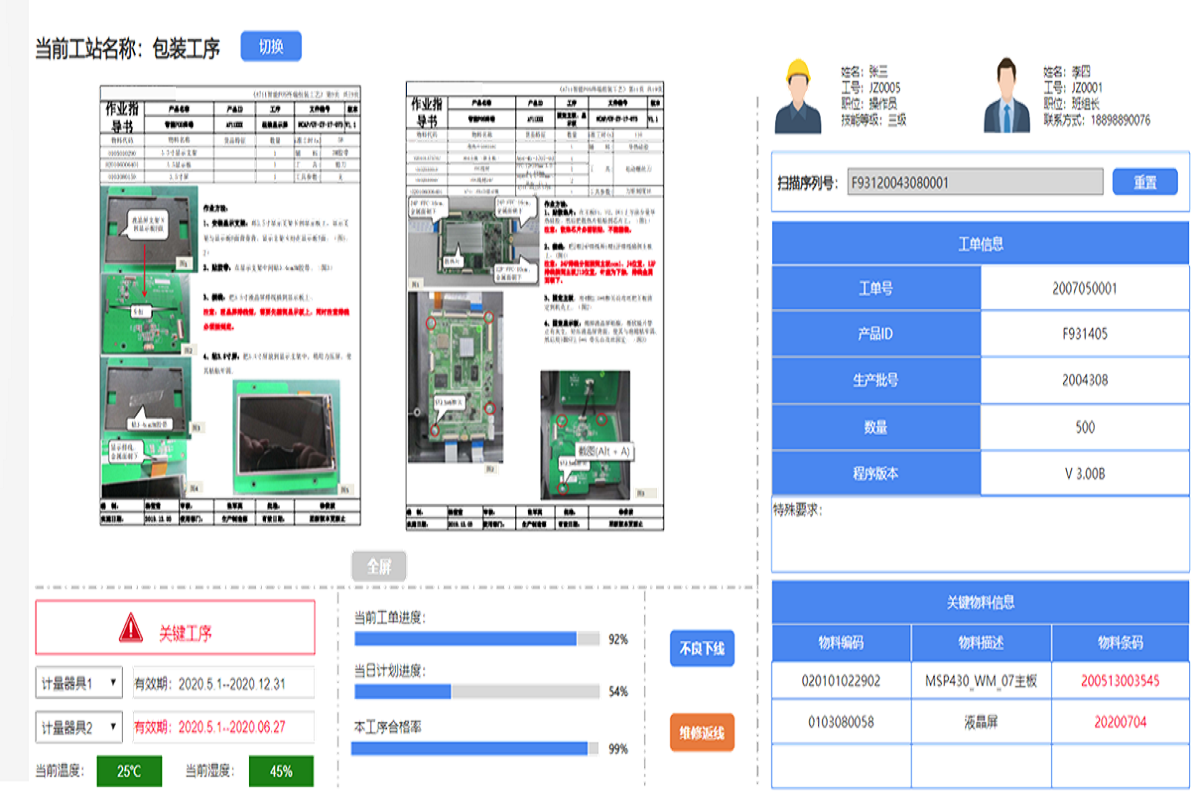
Task: Click the 特殊要求 special requirements text area
Action: [x=980, y=535]
